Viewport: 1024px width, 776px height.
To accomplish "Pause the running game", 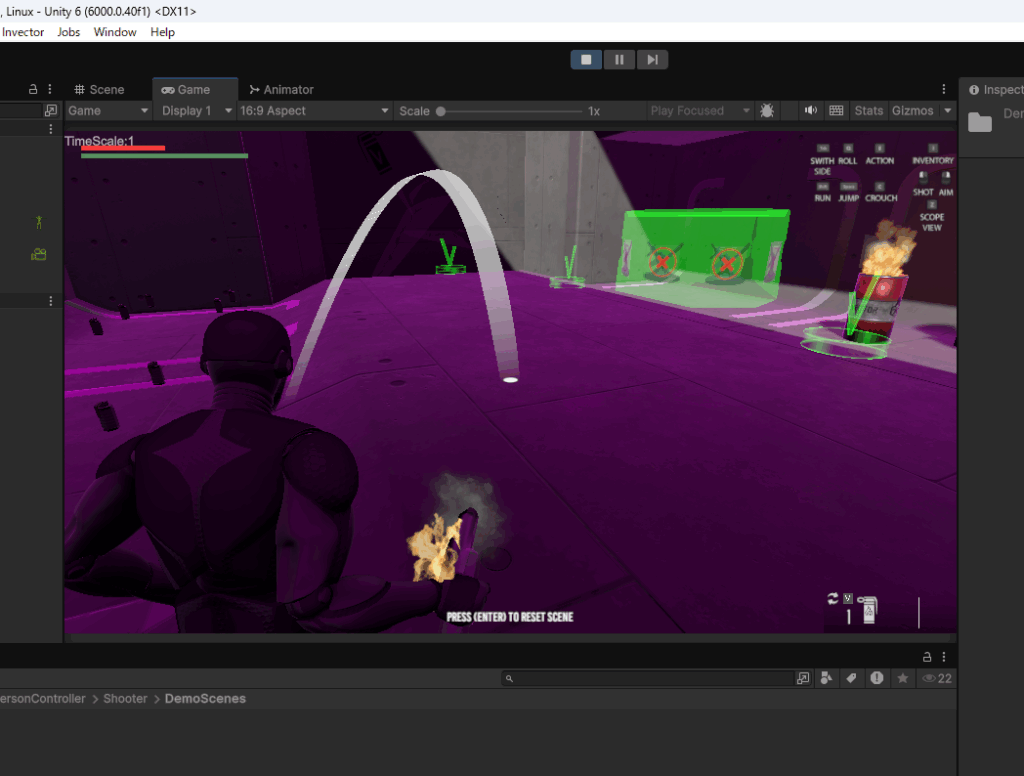I will tap(619, 60).
